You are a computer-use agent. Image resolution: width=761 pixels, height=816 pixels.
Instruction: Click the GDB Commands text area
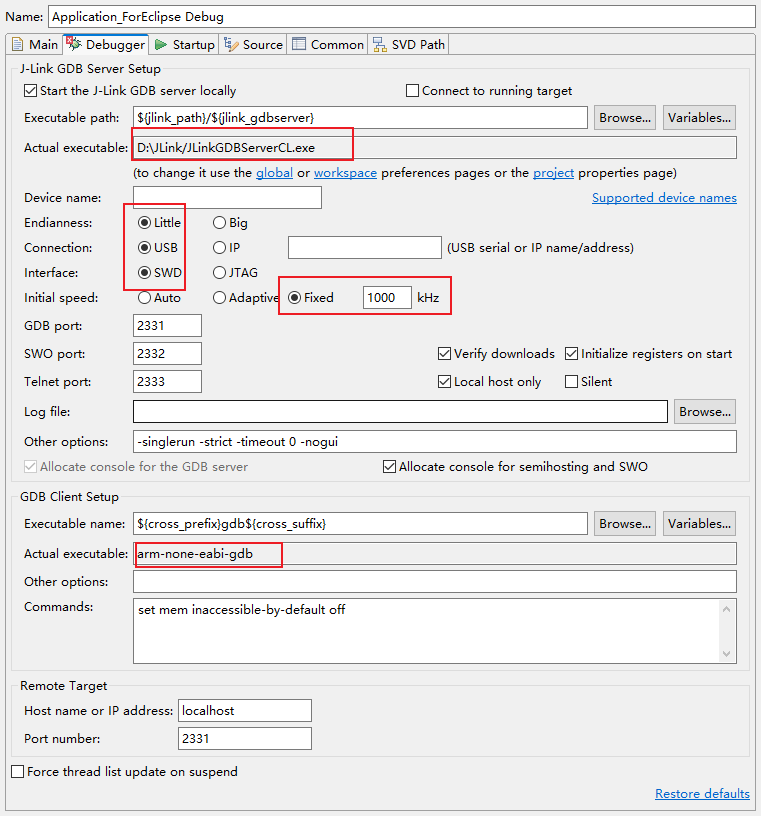pos(425,631)
